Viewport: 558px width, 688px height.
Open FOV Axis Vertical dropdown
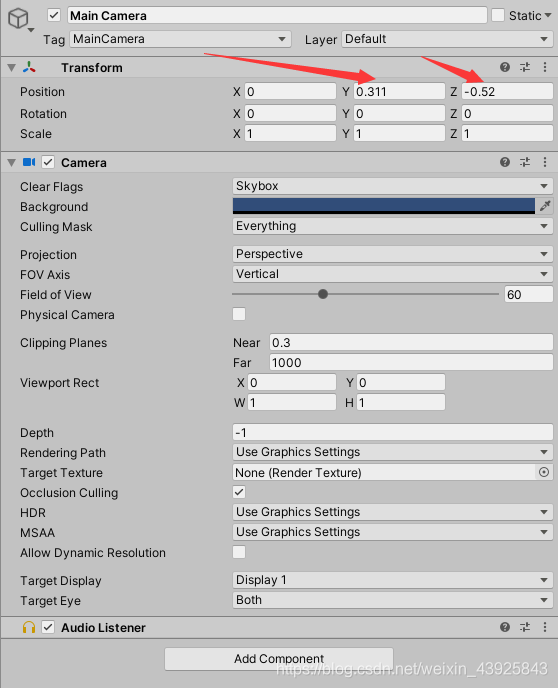393,274
